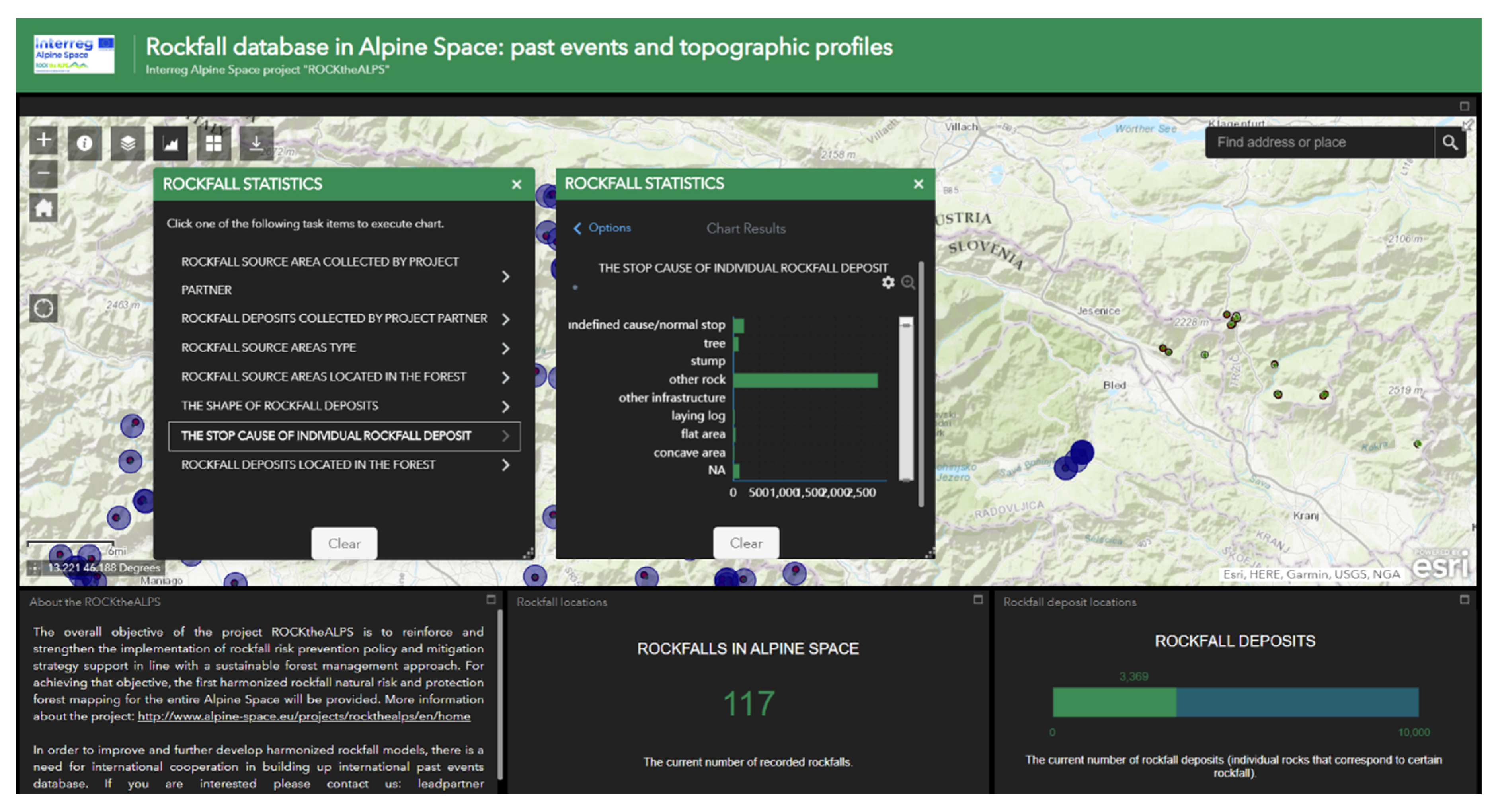Click the chart panel outer scrollbar
Viewport: 1496px width, 812px height.
[921, 384]
